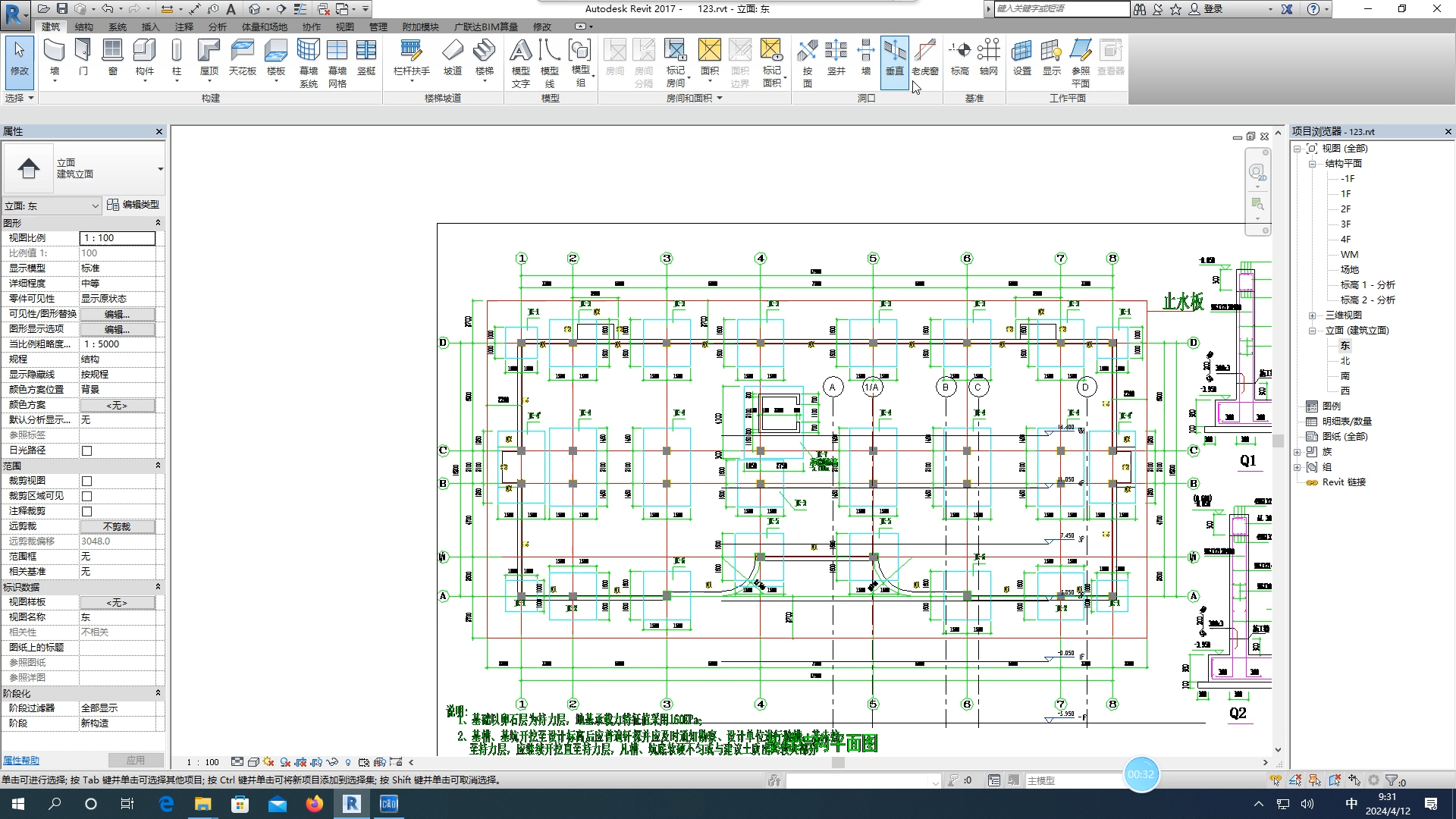
Task: Toggle Annotation Crop (注释裁剪) checkbox
Action: [87, 512]
